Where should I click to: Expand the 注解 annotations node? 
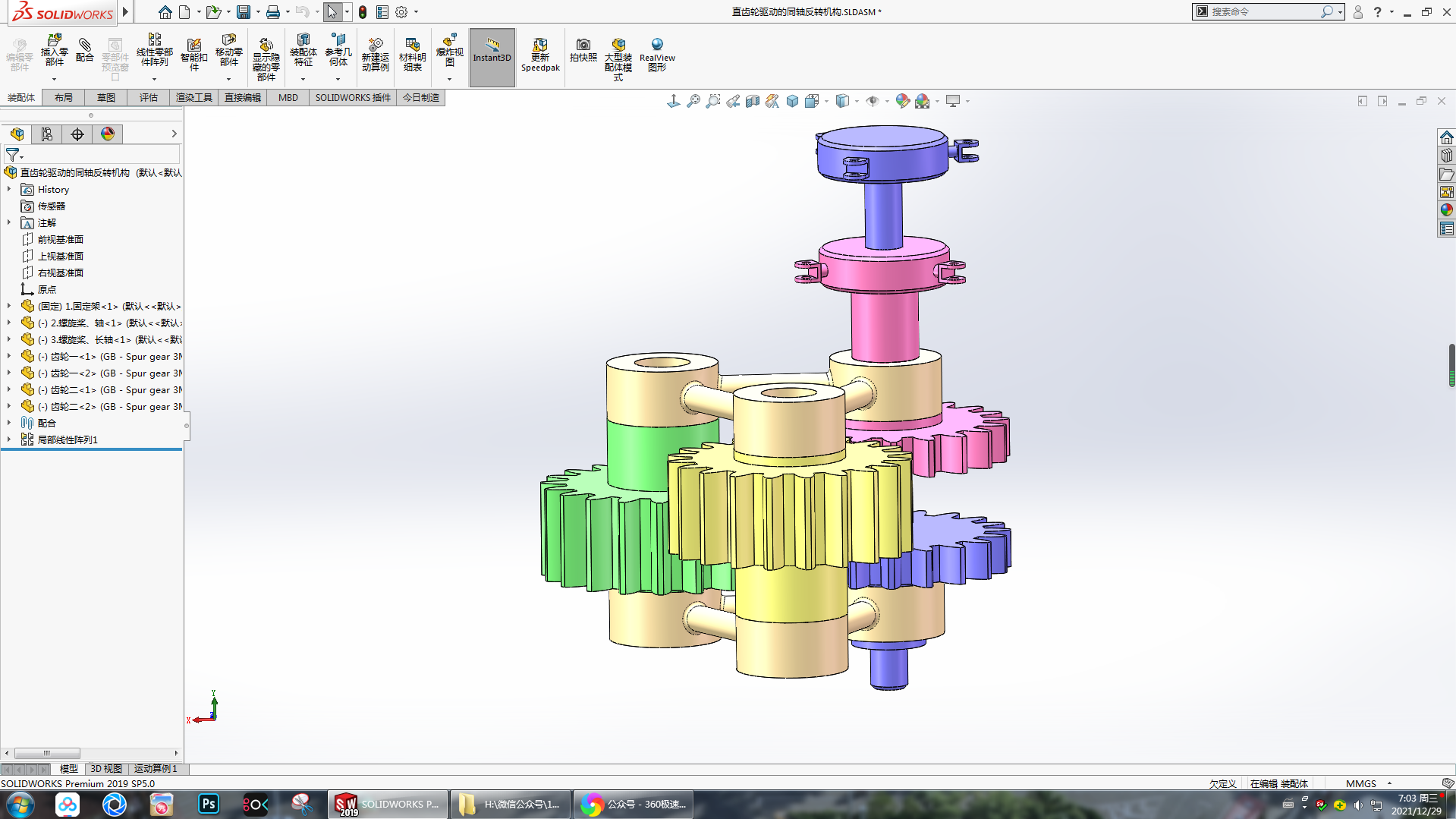[x=9, y=222]
